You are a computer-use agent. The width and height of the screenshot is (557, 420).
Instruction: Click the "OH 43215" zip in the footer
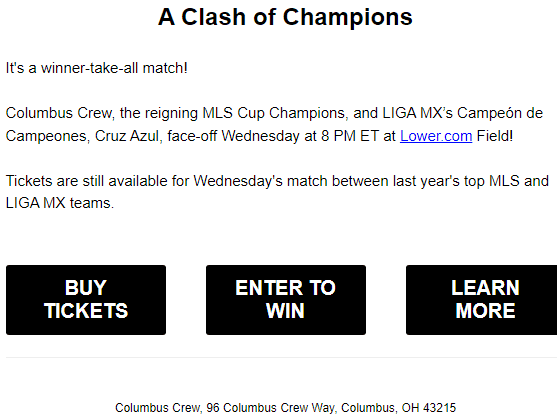(x=429, y=408)
